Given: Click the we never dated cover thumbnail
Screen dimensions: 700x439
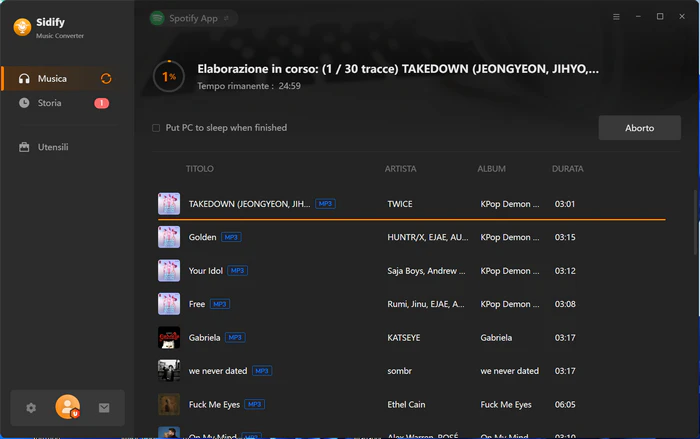Looking at the screenshot, I should tap(169, 371).
